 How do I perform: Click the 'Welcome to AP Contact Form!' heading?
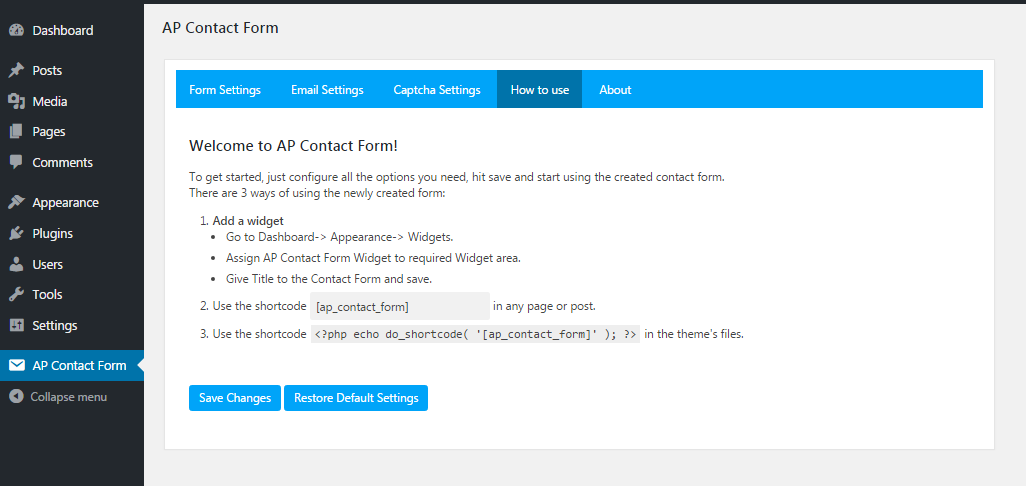293,145
